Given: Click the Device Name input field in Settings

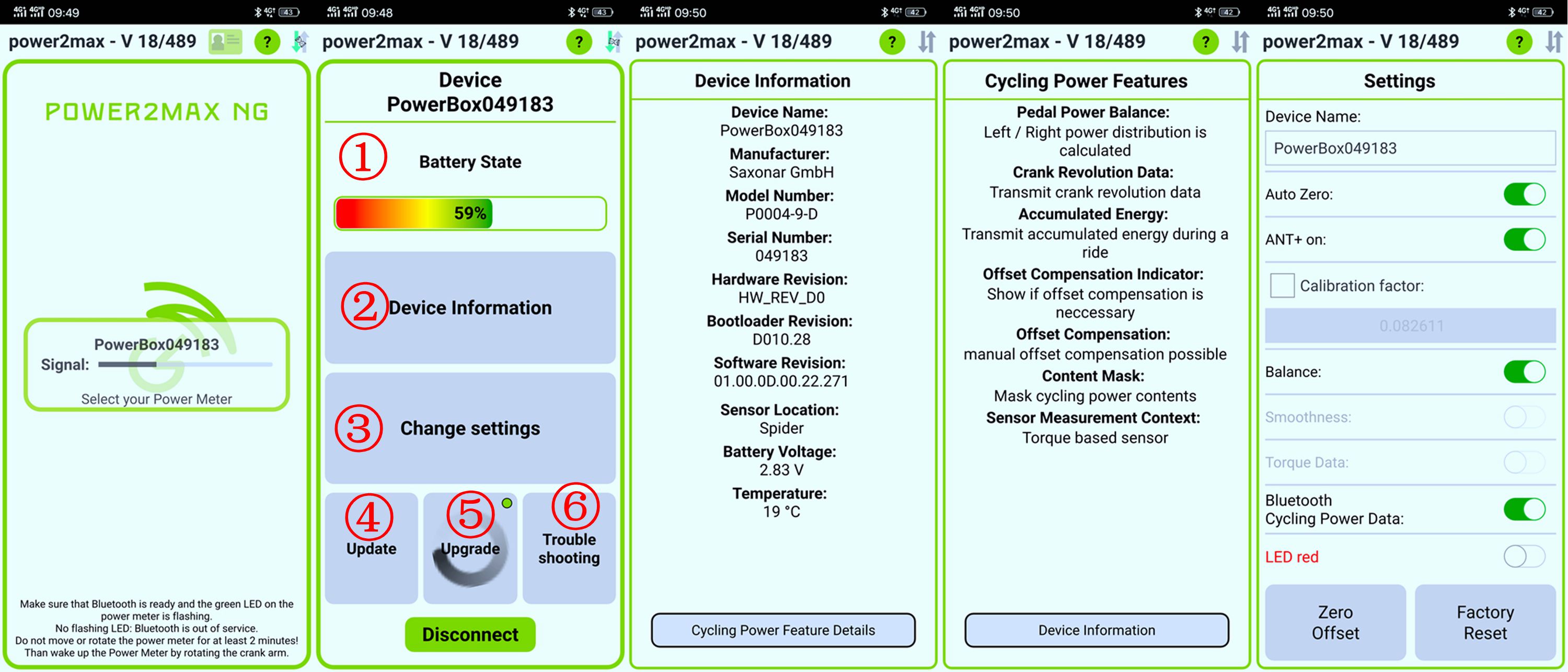Looking at the screenshot, I should coord(1410,148).
